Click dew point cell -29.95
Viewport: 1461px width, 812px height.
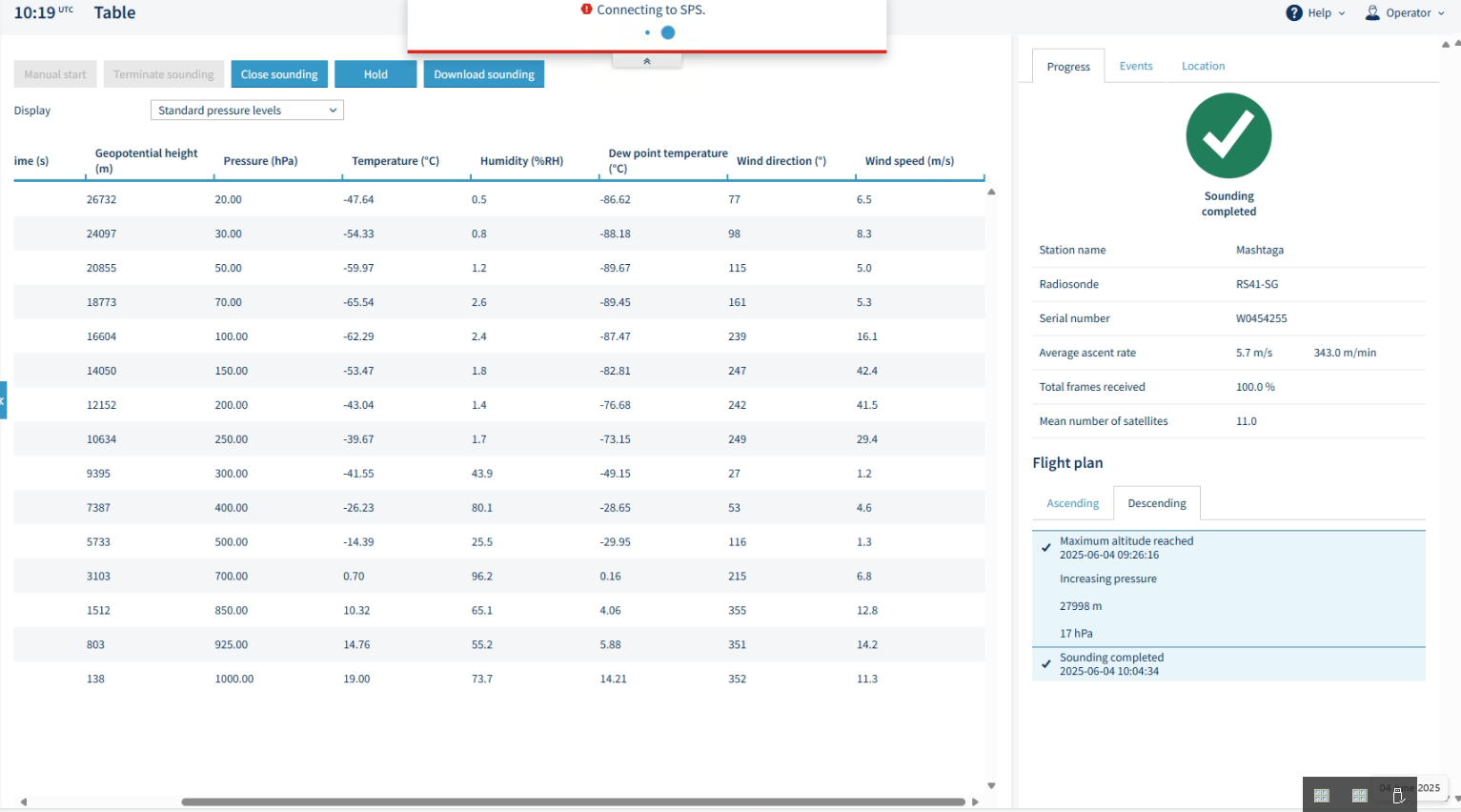pos(615,543)
